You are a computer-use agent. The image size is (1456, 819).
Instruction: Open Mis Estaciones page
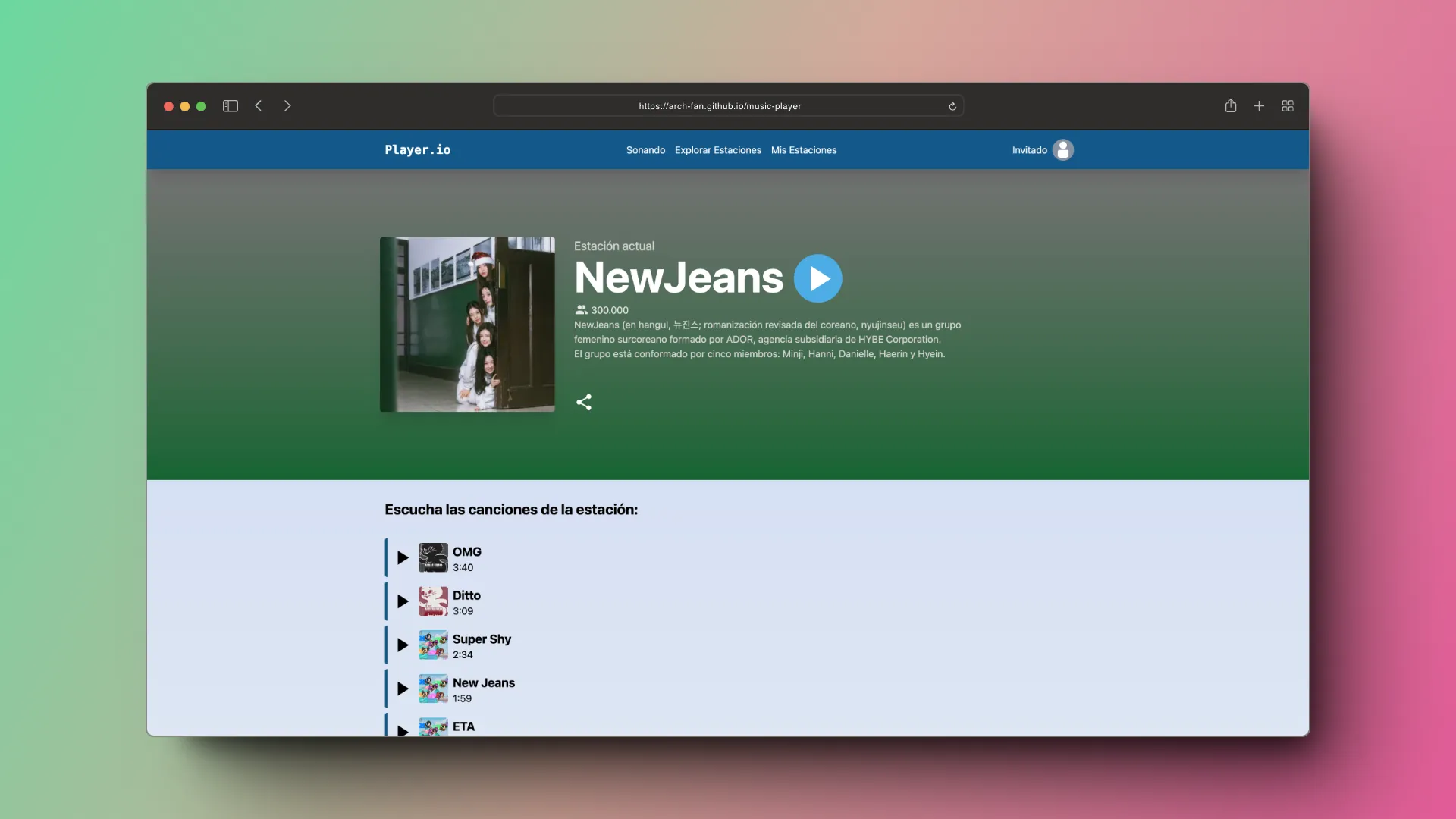(x=803, y=150)
